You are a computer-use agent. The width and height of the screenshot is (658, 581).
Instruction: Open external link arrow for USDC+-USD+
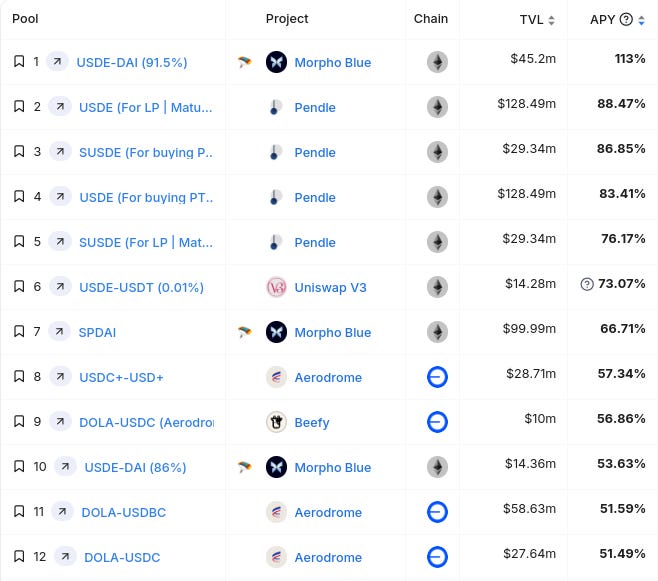[60, 376]
